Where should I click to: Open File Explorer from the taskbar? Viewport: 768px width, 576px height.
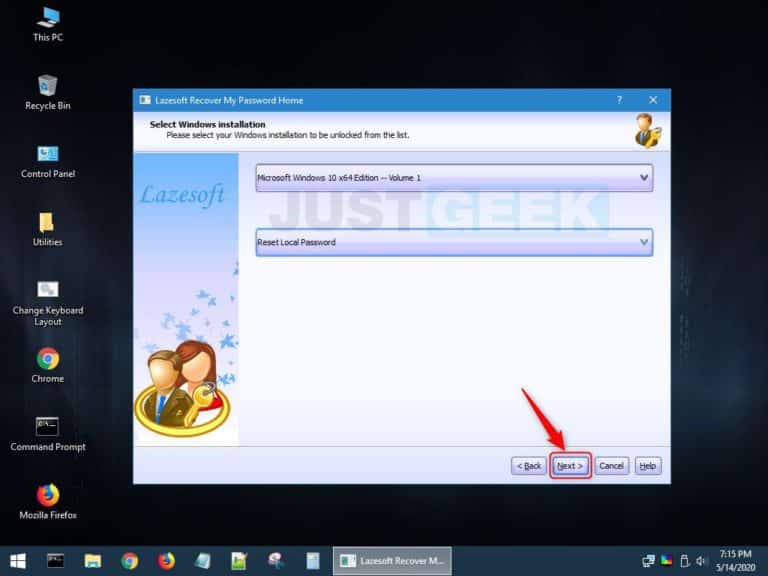[93, 561]
